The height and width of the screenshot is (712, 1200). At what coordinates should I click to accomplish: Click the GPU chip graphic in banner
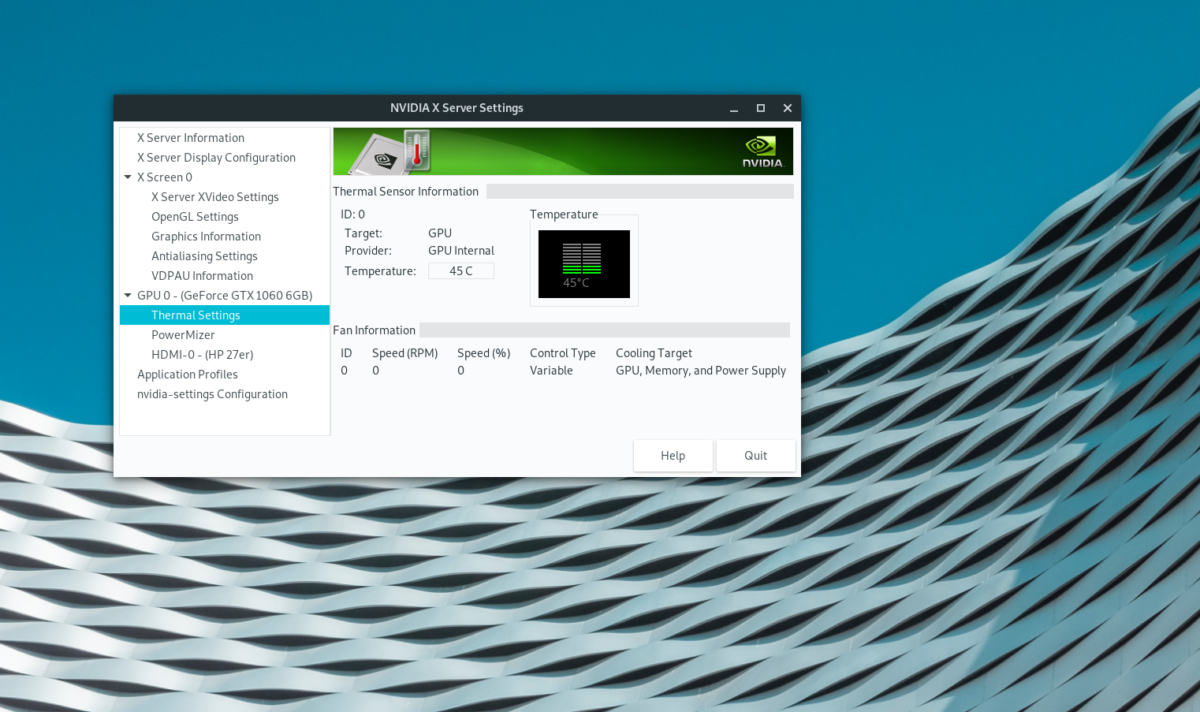(381, 155)
